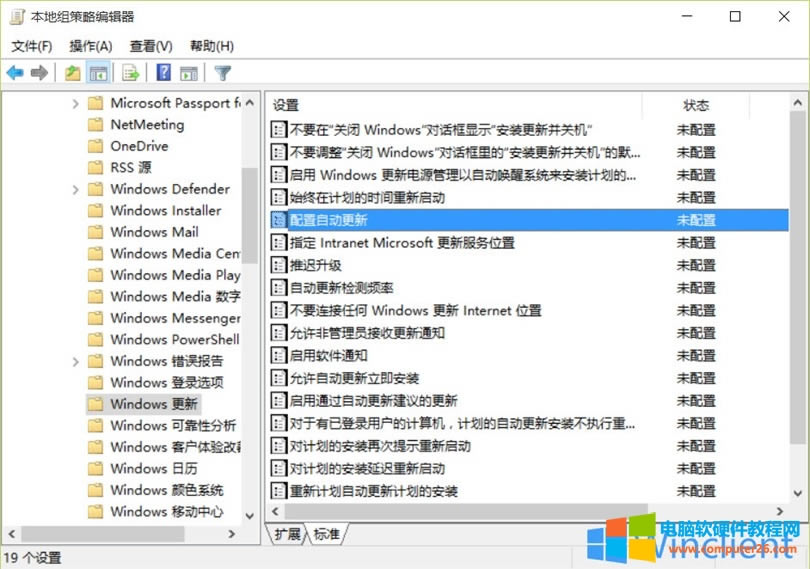Switch to the 扩展 tab
The width and height of the screenshot is (810, 569).
(x=288, y=534)
